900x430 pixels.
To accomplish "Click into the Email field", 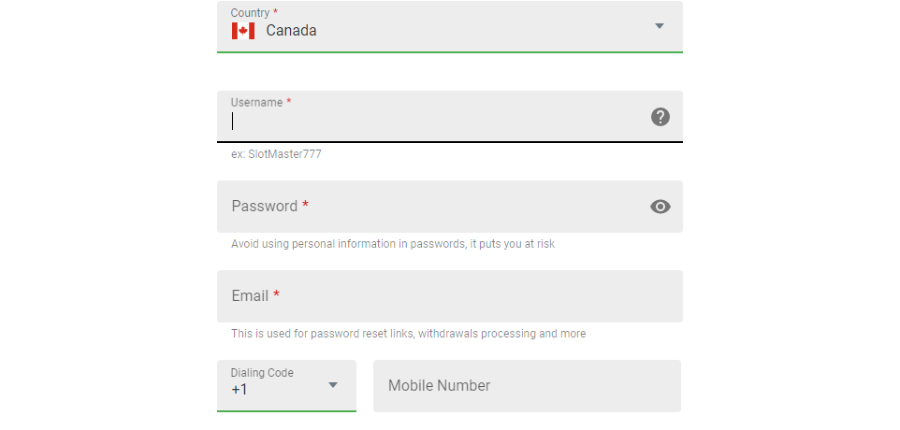I will tap(450, 296).
